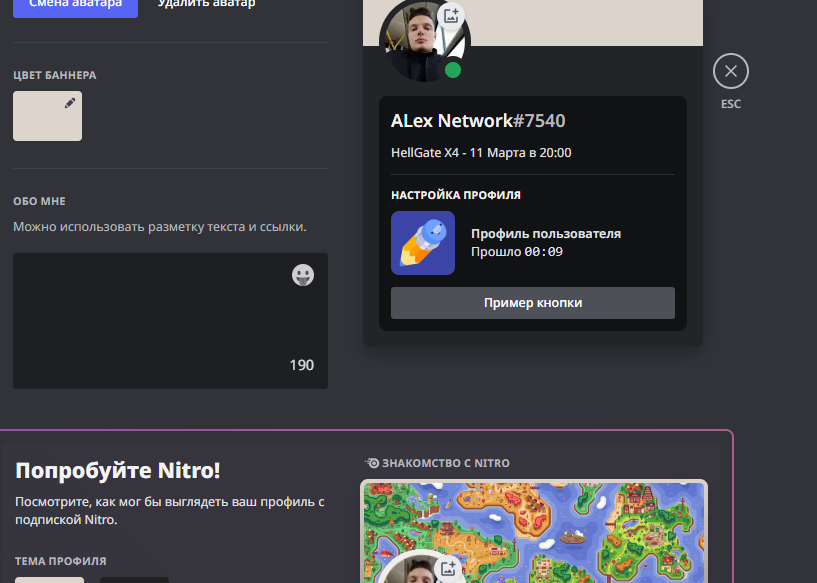This screenshot has height=583, width=817.
Task: Click the status text 'HellGate X4 - 11 Марта в 20:00'
Action: [481, 153]
